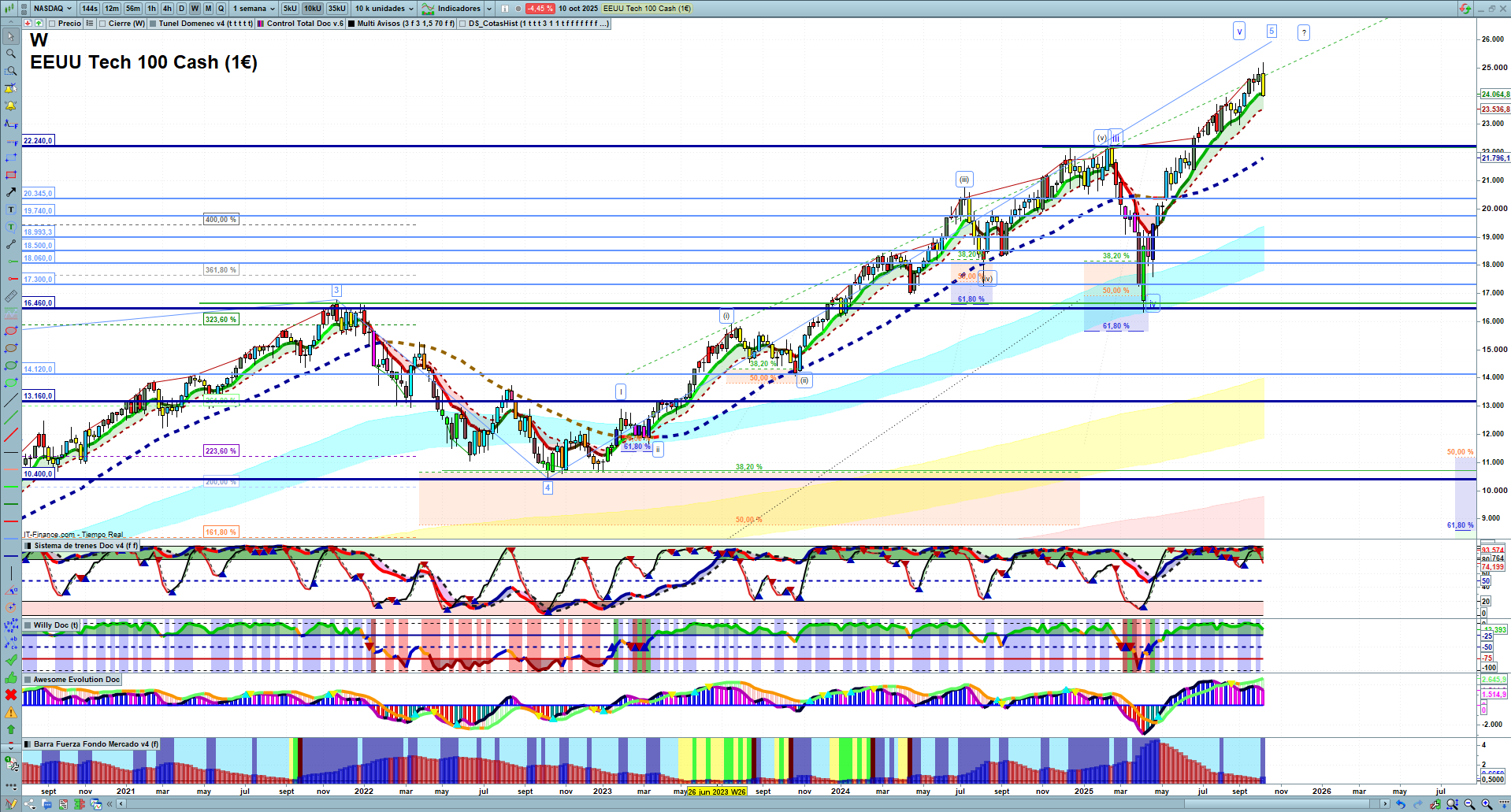
Task: Click the 22.240,0 price level label
Action: (x=38, y=141)
